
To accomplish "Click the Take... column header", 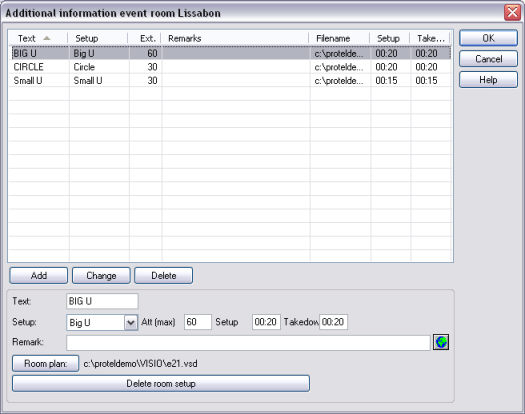I will (430, 38).
